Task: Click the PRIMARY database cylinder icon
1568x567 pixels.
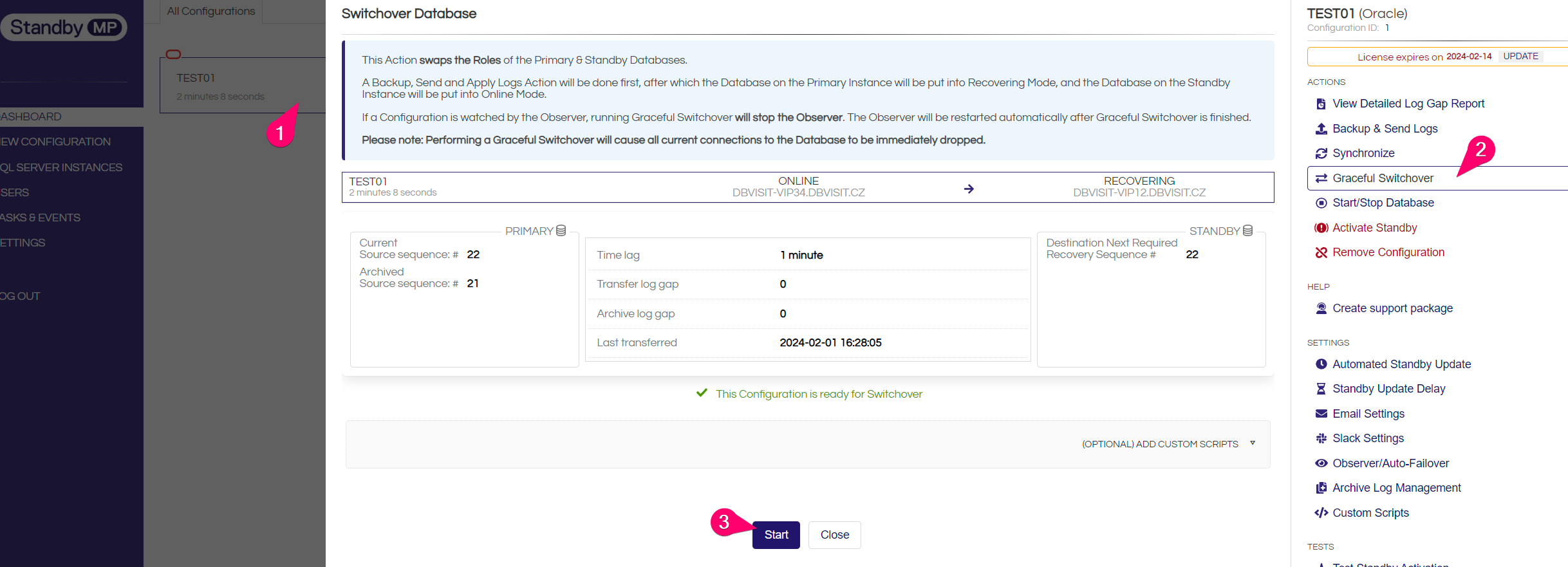Action: (x=561, y=230)
